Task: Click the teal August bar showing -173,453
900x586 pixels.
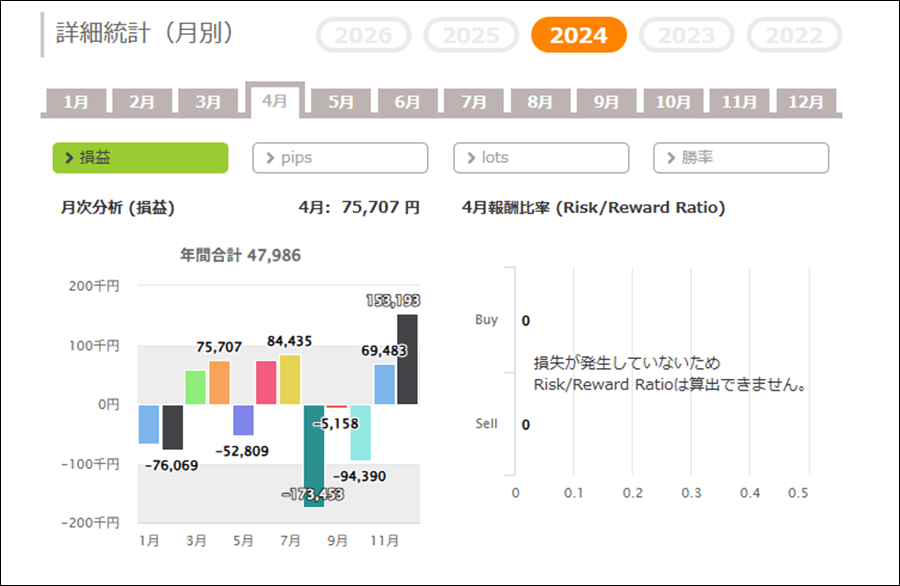Action: [313, 455]
